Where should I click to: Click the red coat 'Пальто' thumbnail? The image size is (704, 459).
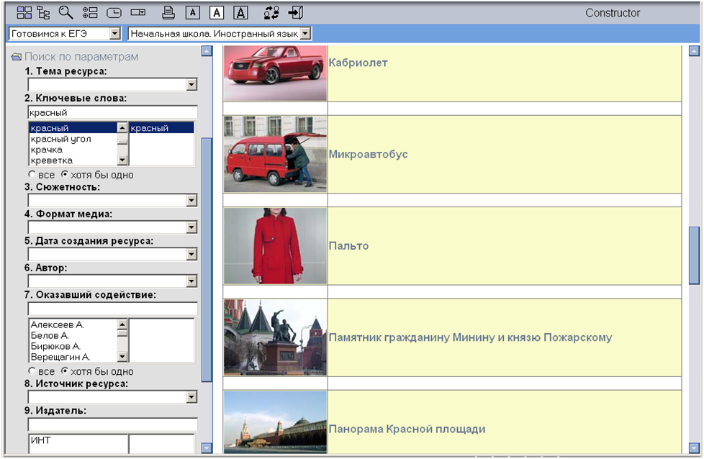pyautogui.click(x=275, y=246)
